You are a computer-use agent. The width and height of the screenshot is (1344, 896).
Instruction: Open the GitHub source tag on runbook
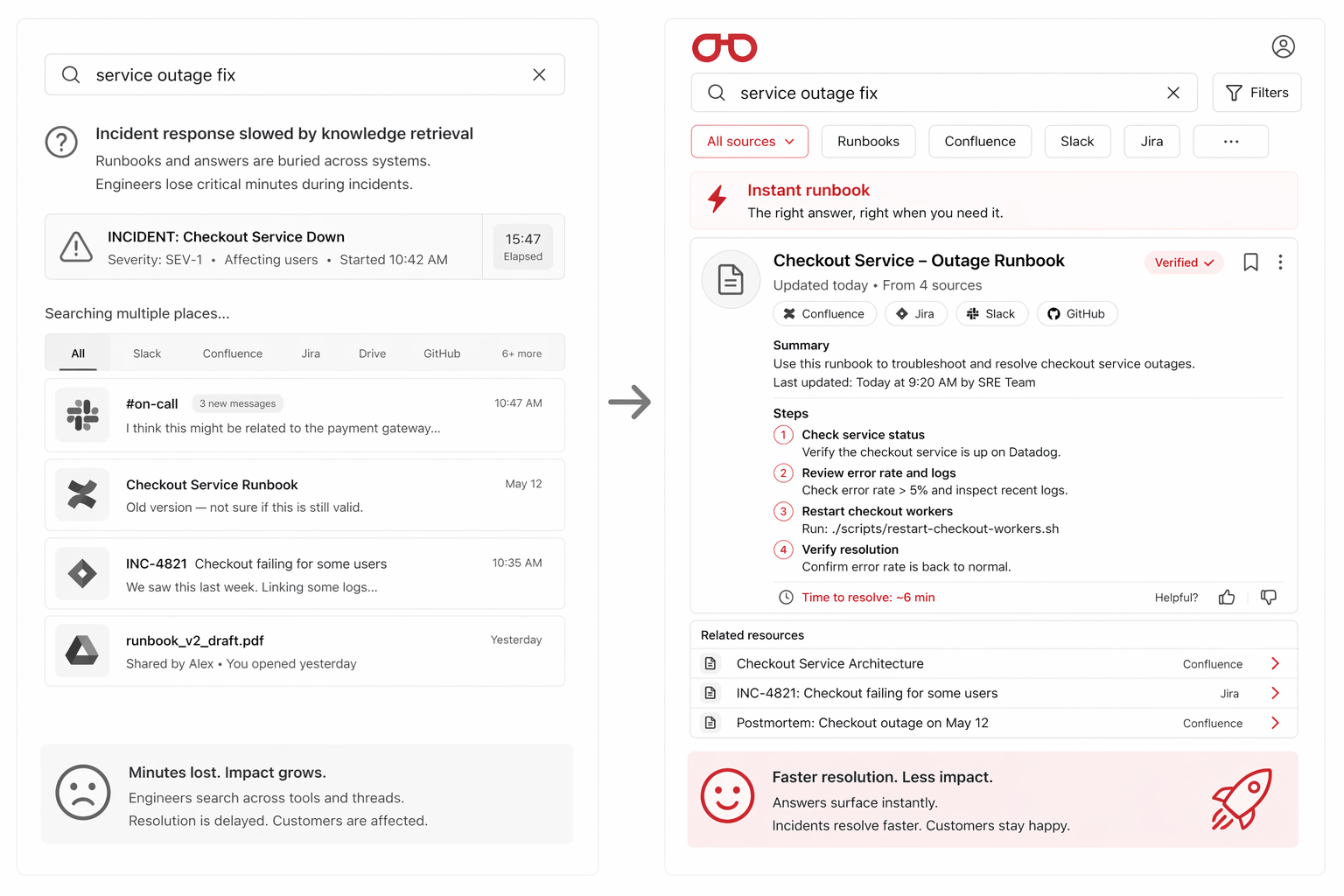[1076, 314]
